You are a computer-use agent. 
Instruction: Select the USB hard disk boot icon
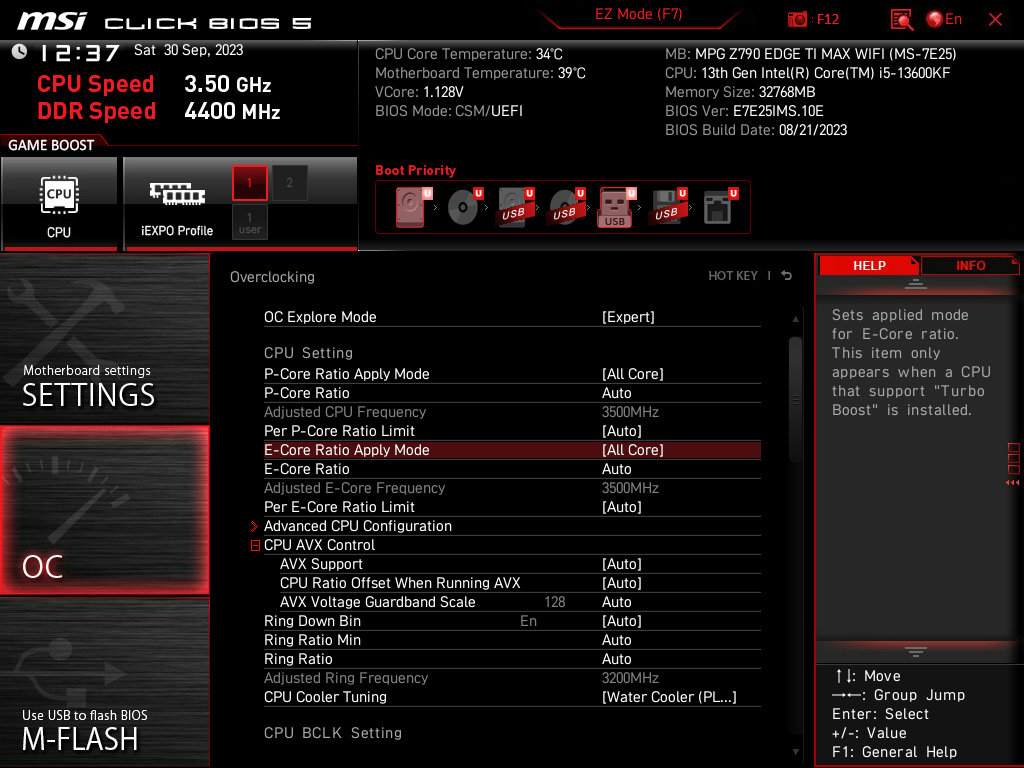point(515,207)
